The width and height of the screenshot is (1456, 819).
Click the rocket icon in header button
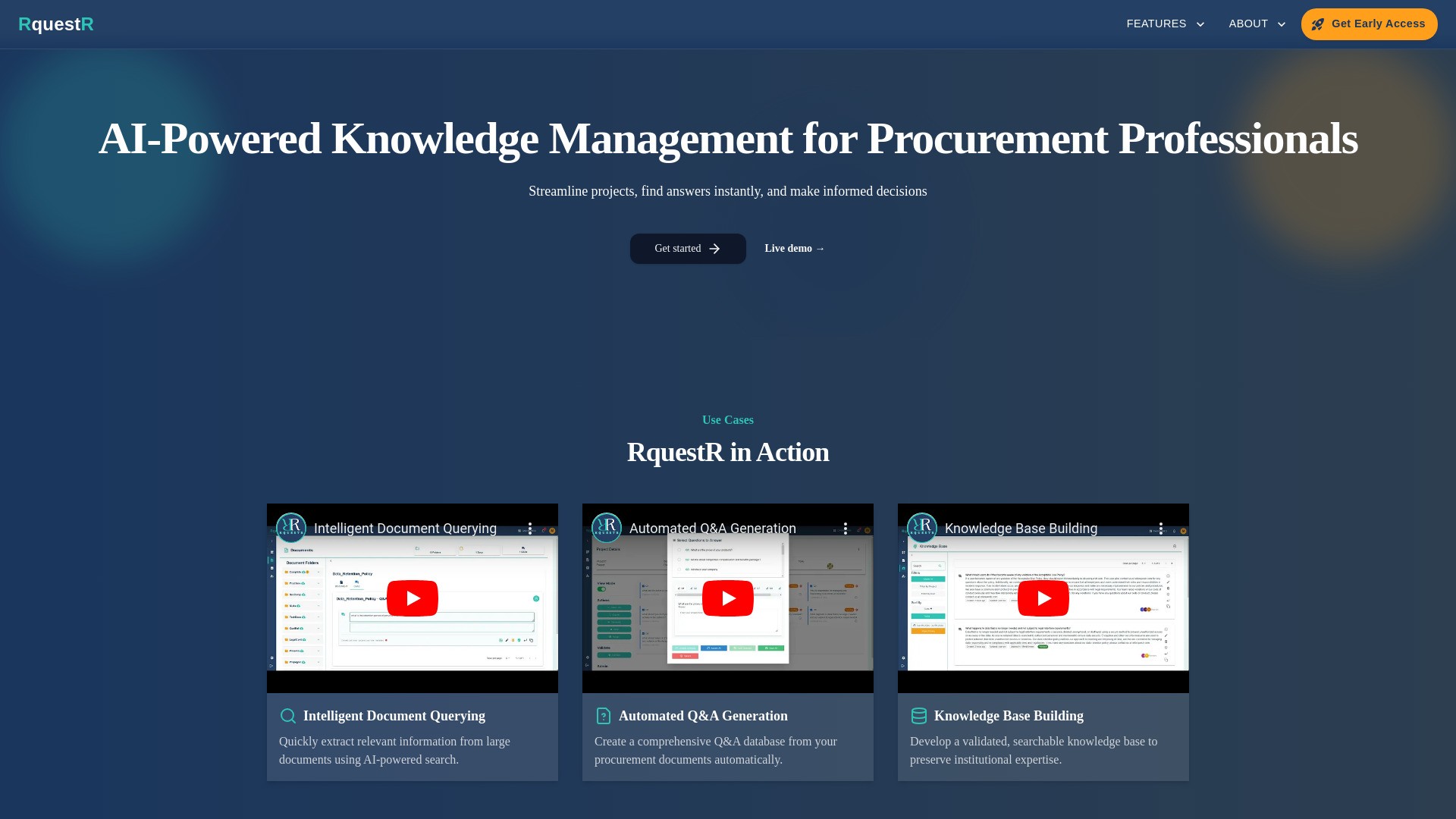[1318, 24]
